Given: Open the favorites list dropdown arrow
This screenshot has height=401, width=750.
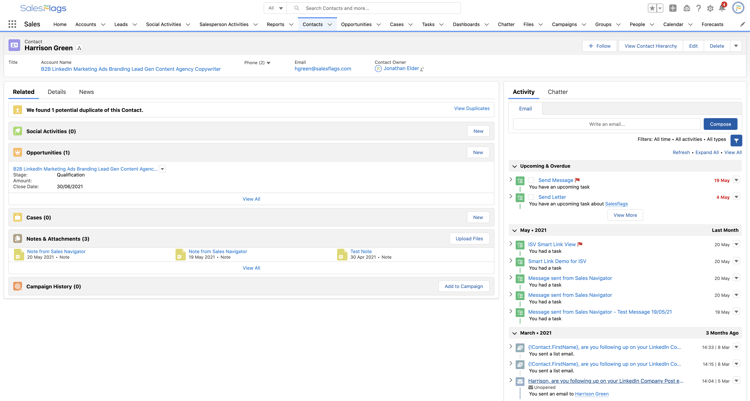Looking at the screenshot, I should click(660, 8).
